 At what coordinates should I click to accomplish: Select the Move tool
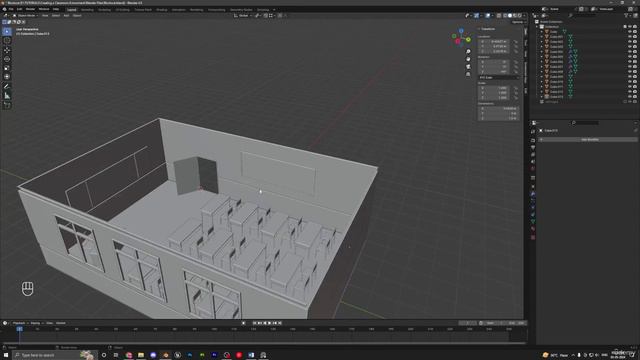click(x=7, y=50)
